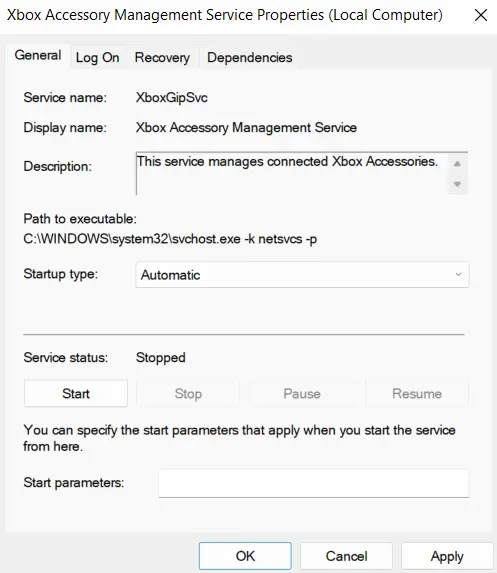The width and height of the screenshot is (497, 573).
Task: Start the Xbox Accessory service
Action: coord(76,394)
